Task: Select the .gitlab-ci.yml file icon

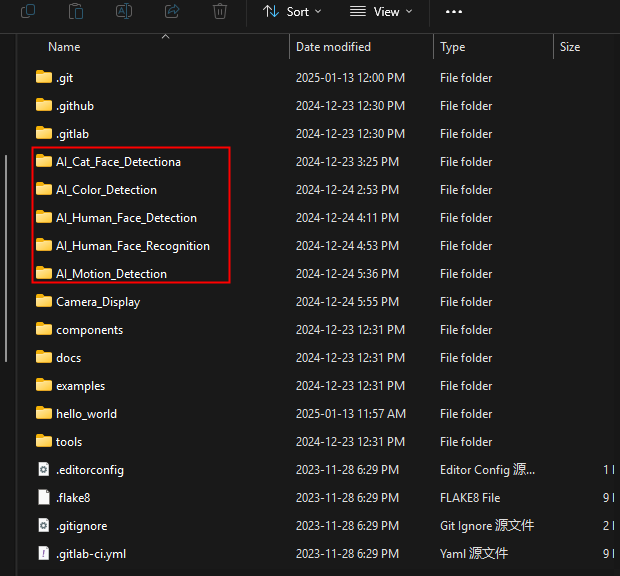Action: tap(44, 553)
